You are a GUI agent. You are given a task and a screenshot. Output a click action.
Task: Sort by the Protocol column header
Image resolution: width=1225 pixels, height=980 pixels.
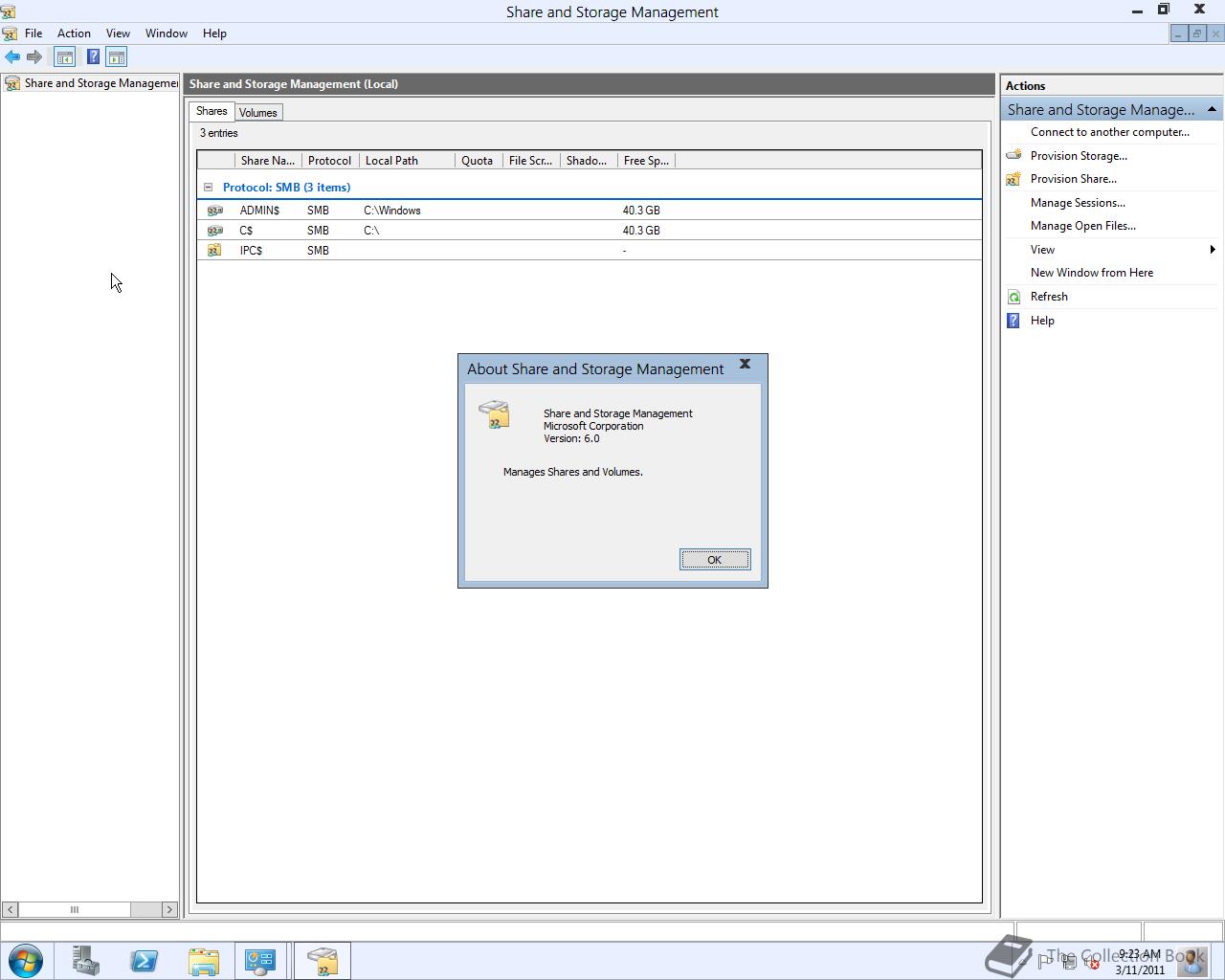(x=330, y=161)
